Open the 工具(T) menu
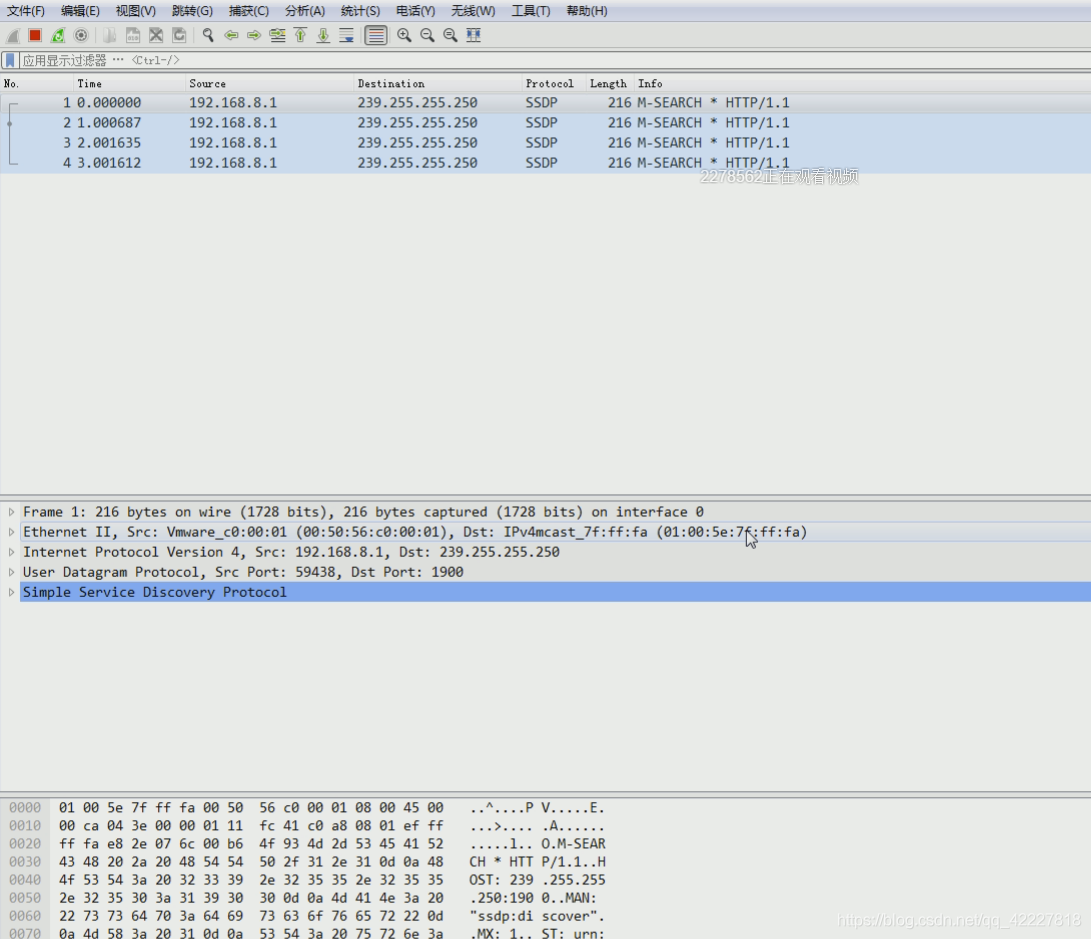This screenshot has height=939, width=1091. coord(531,11)
